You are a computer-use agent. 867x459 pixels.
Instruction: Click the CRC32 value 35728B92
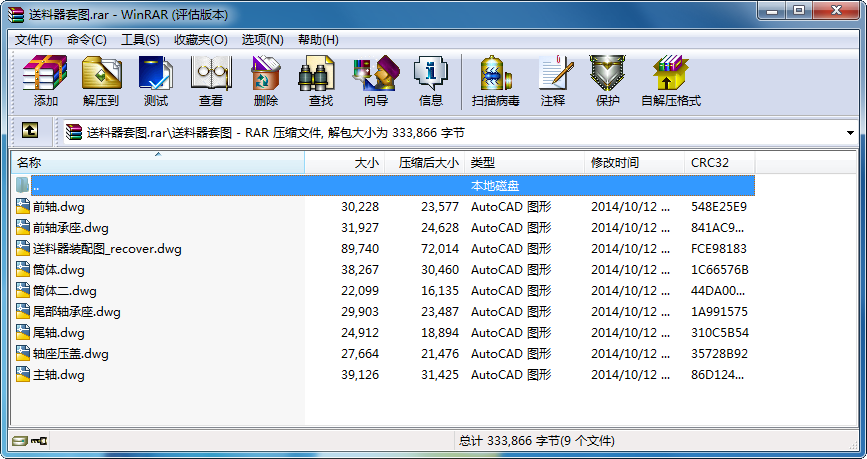tap(719, 354)
